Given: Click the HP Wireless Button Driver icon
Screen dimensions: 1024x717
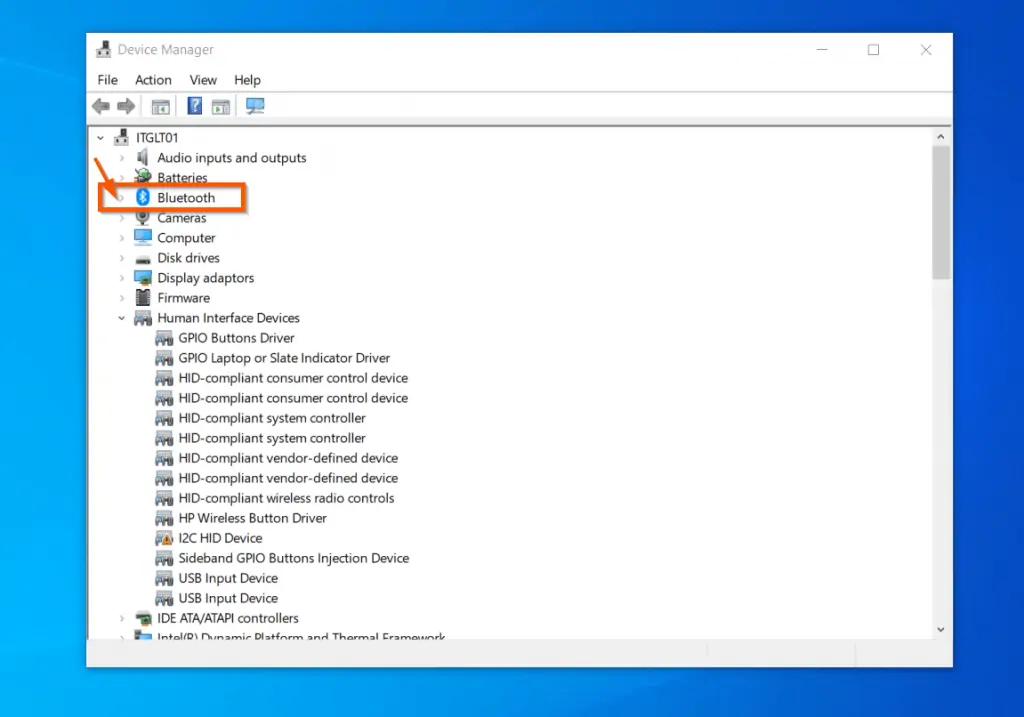Looking at the screenshot, I should coord(164,518).
